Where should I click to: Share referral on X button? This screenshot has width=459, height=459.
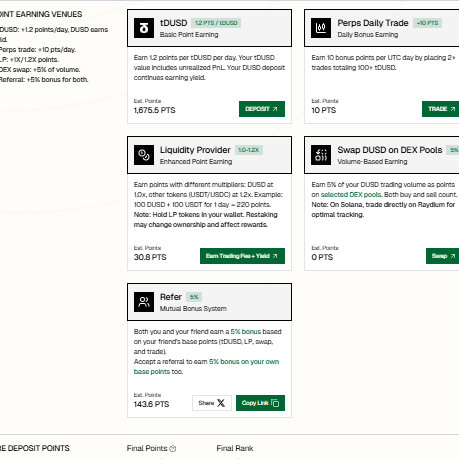point(212,403)
